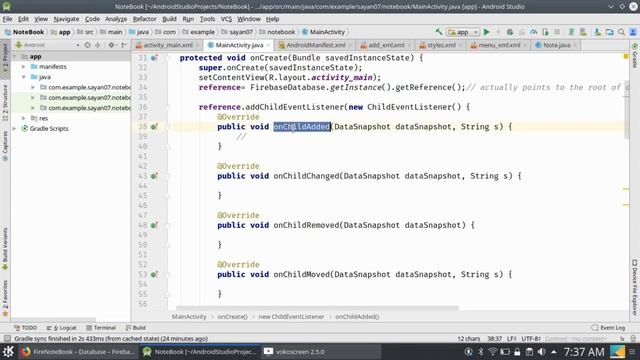Click the override gutter marker on line 53
This screenshot has height=360, width=640.
pyautogui.click(x=154, y=275)
